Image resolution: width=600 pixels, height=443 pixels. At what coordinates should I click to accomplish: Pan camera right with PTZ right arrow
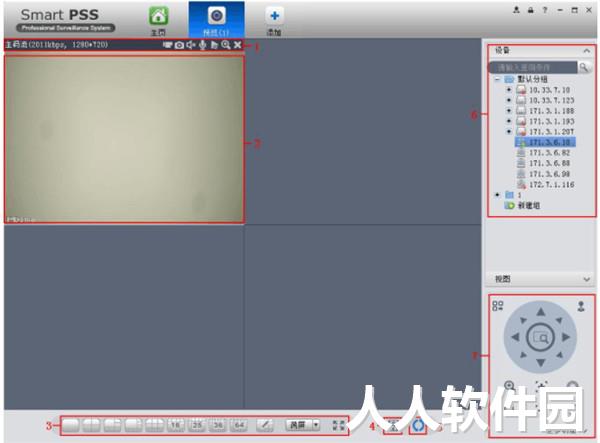coord(566,337)
